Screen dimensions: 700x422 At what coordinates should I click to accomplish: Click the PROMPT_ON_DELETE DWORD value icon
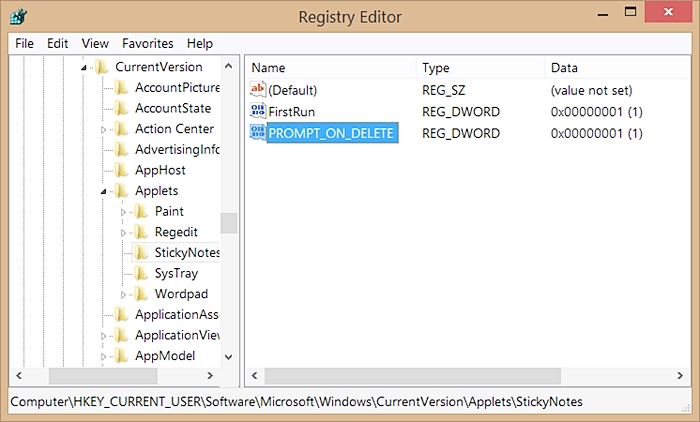pos(258,132)
